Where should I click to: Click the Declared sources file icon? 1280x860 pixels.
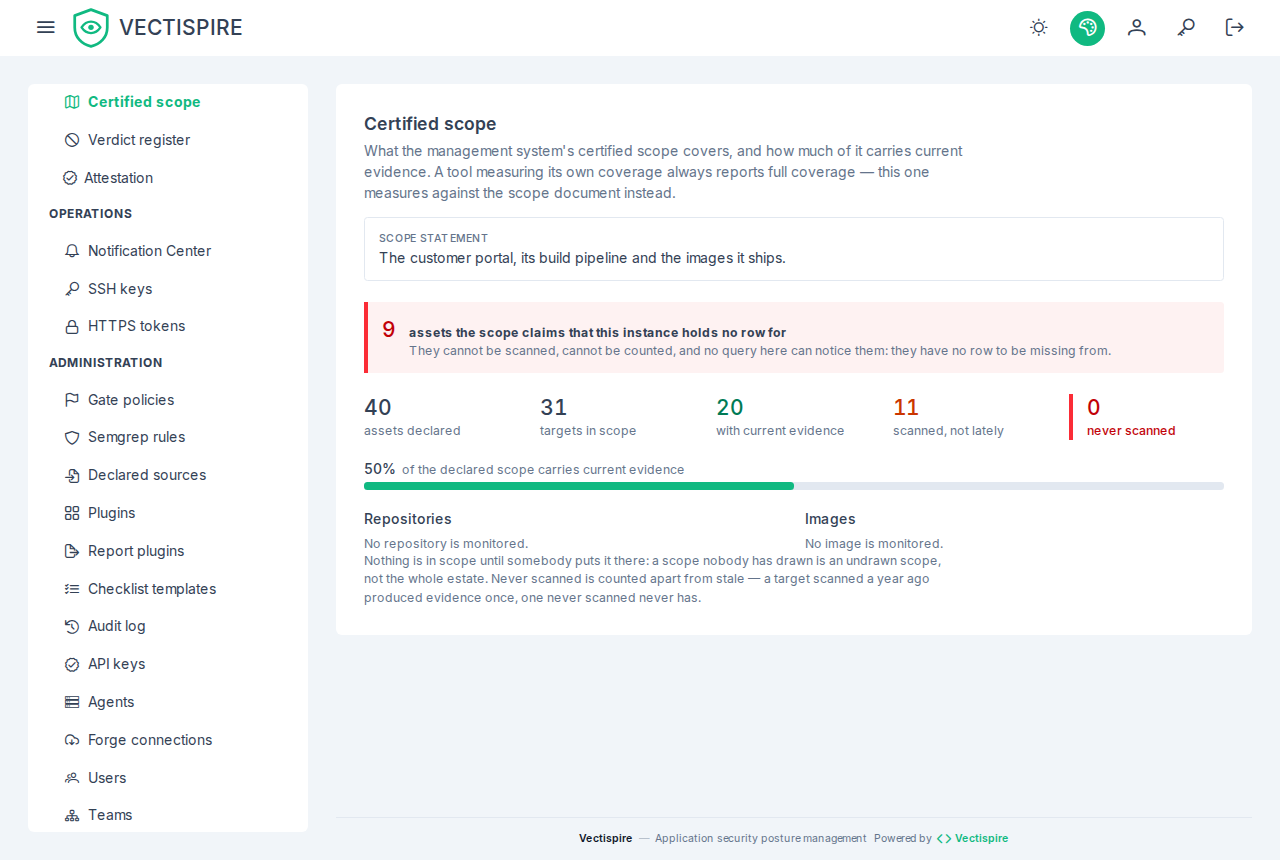click(72, 475)
